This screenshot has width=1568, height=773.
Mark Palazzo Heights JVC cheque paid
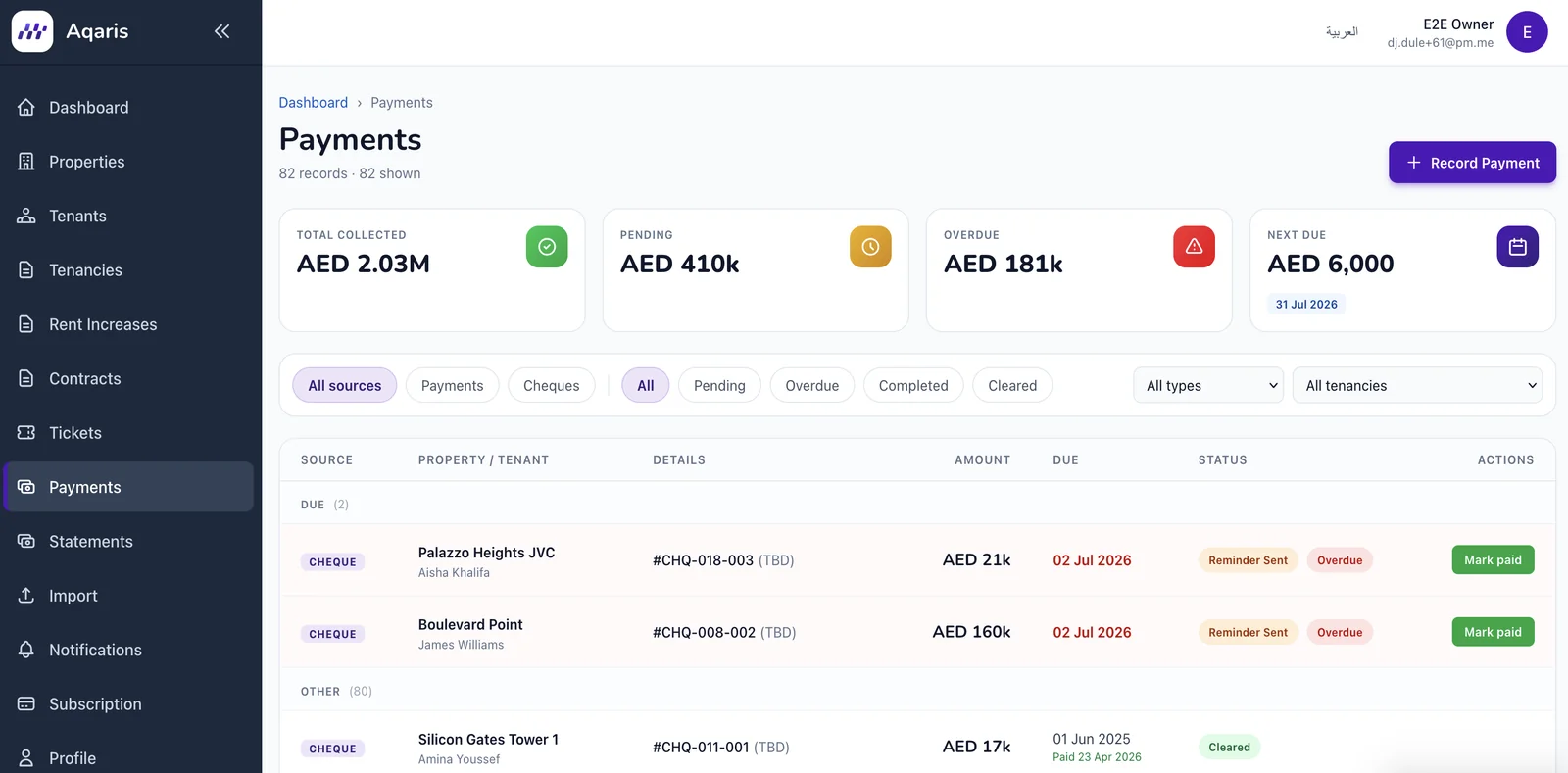pos(1493,559)
